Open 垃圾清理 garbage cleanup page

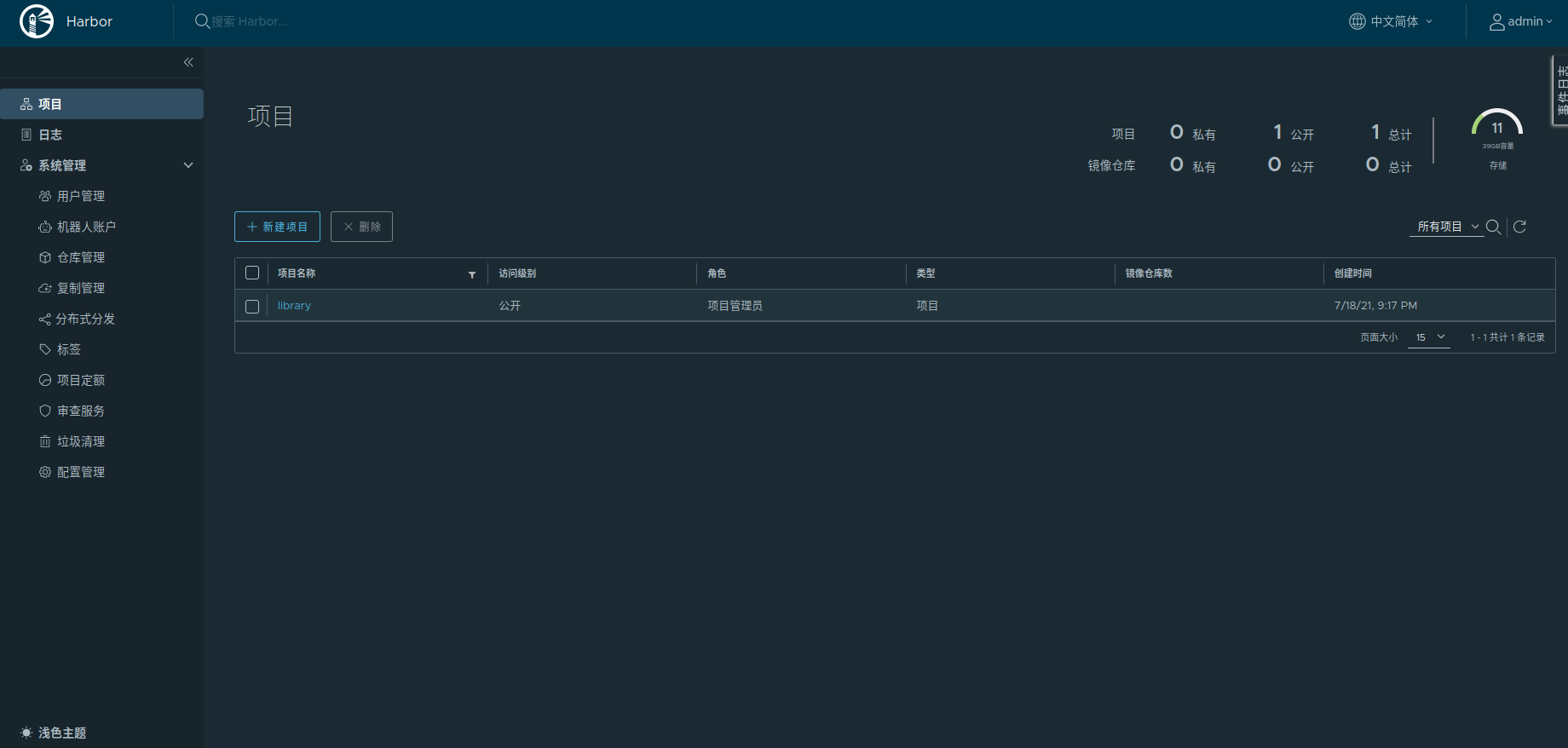pyautogui.click(x=80, y=441)
